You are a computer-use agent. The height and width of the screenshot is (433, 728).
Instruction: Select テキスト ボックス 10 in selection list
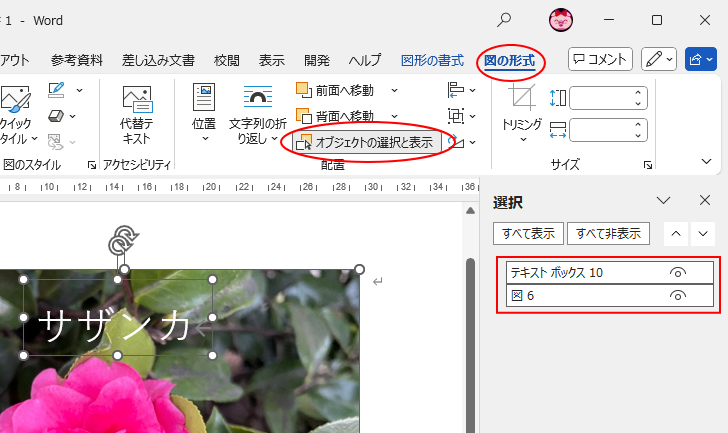[x=610, y=272]
